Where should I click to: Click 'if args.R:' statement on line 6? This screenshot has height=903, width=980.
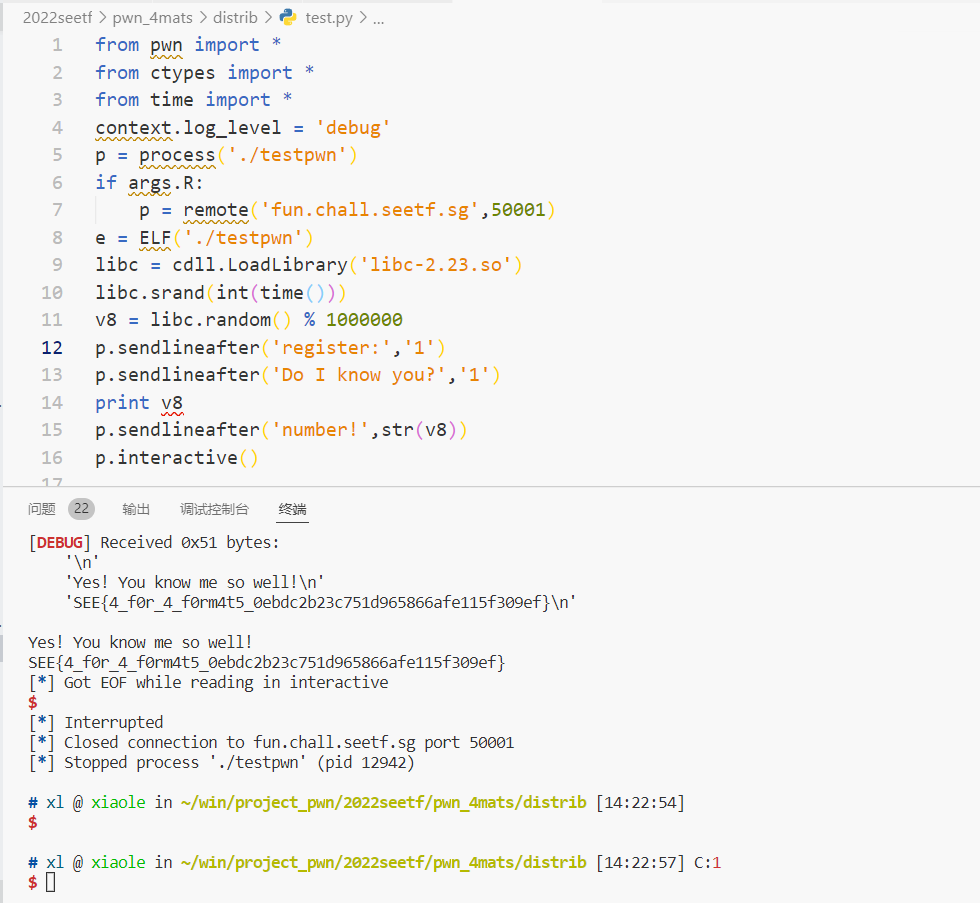[149, 182]
